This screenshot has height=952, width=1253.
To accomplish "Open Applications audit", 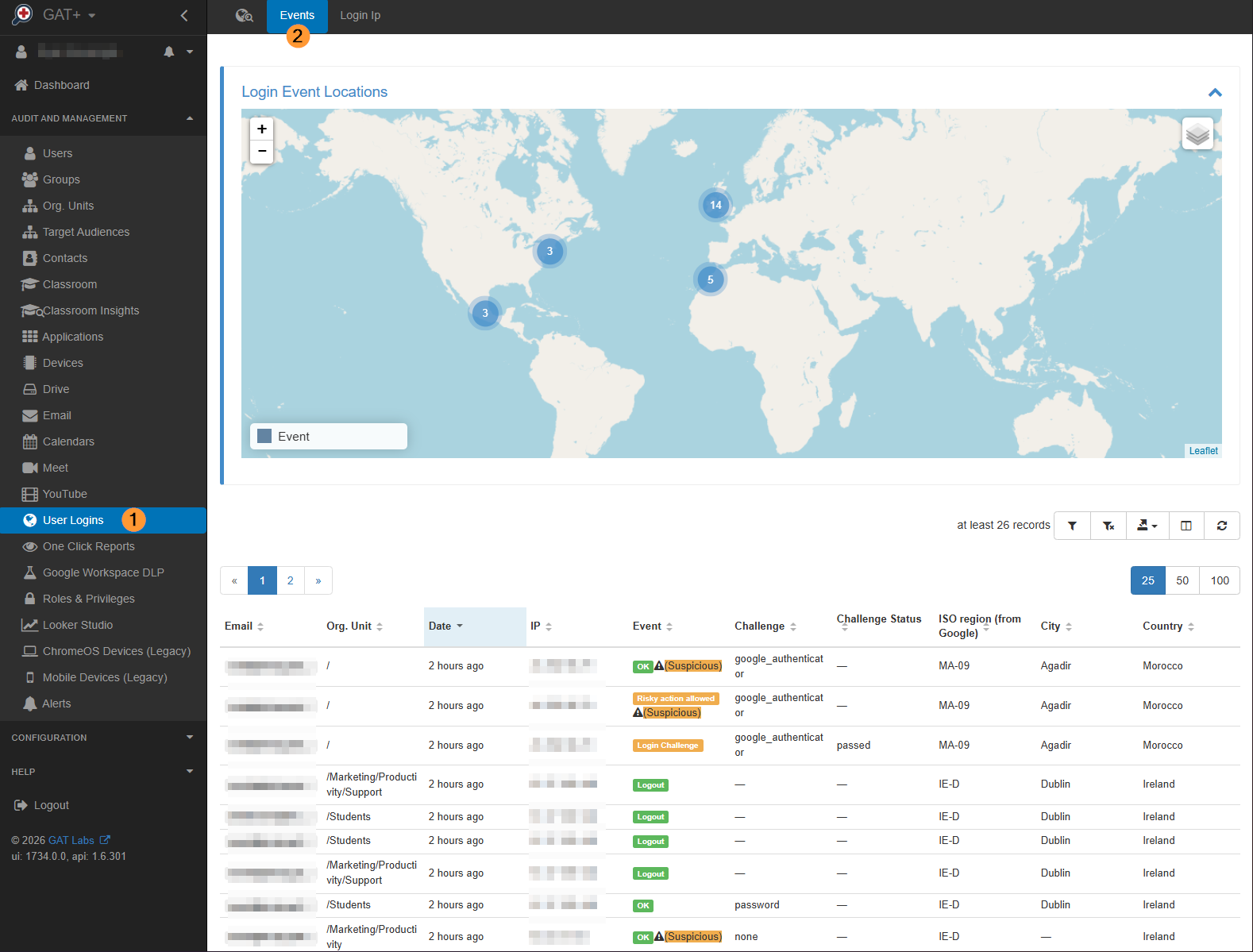I will click(x=72, y=337).
